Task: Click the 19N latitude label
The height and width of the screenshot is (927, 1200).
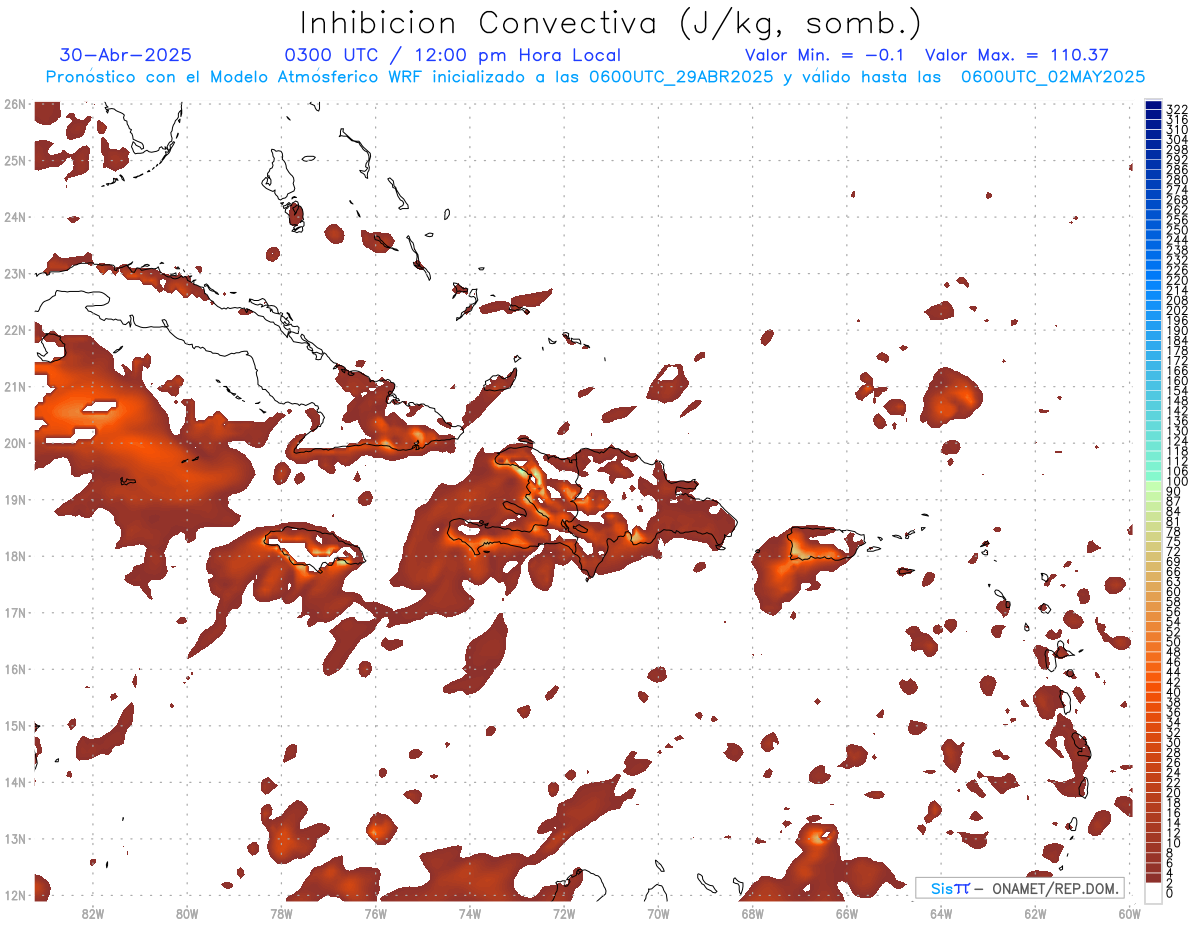Action: 14,499
